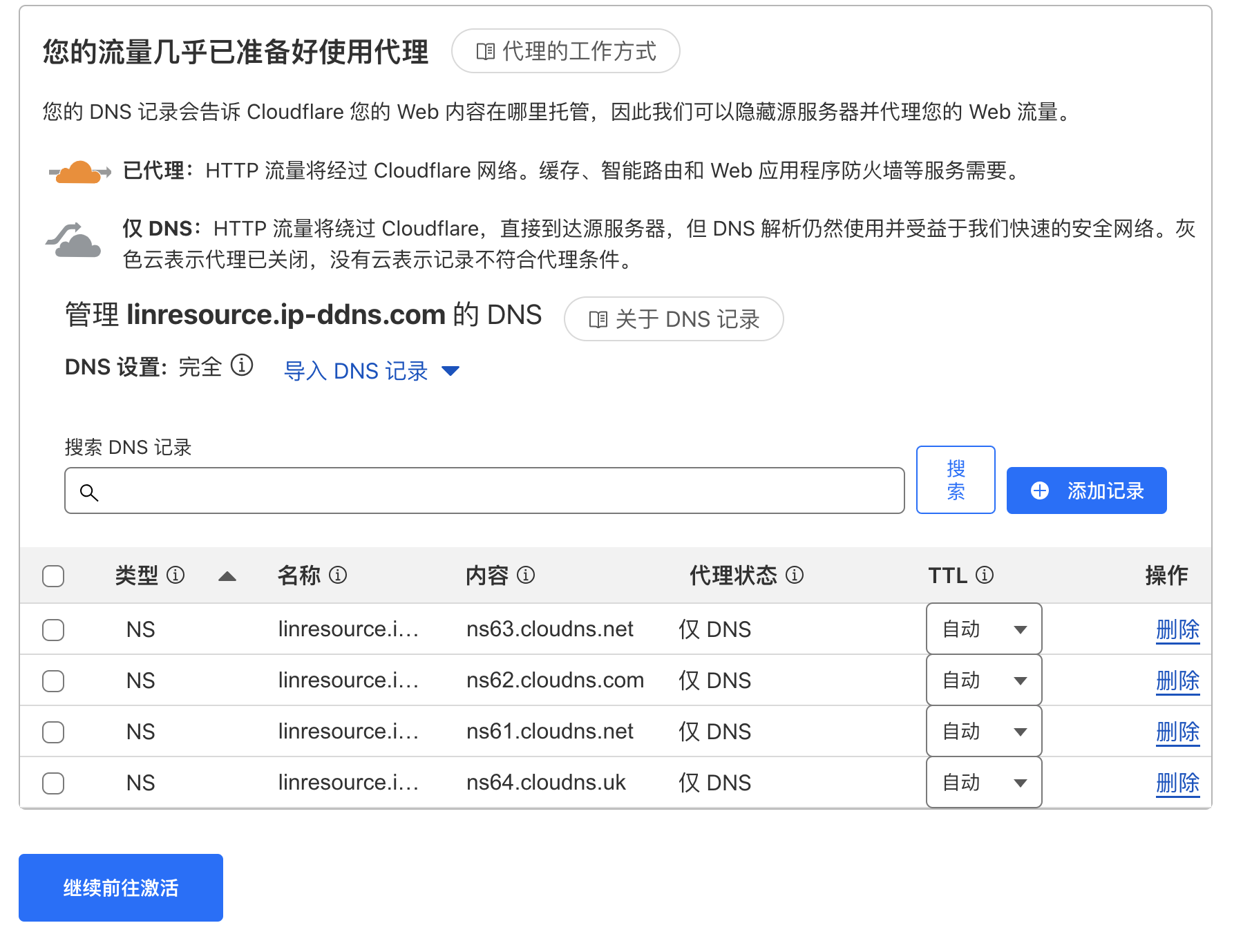Click the info icon beside 内容 column header
The height and width of the screenshot is (952, 1252).
pyautogui.click(x=526, y=575)
